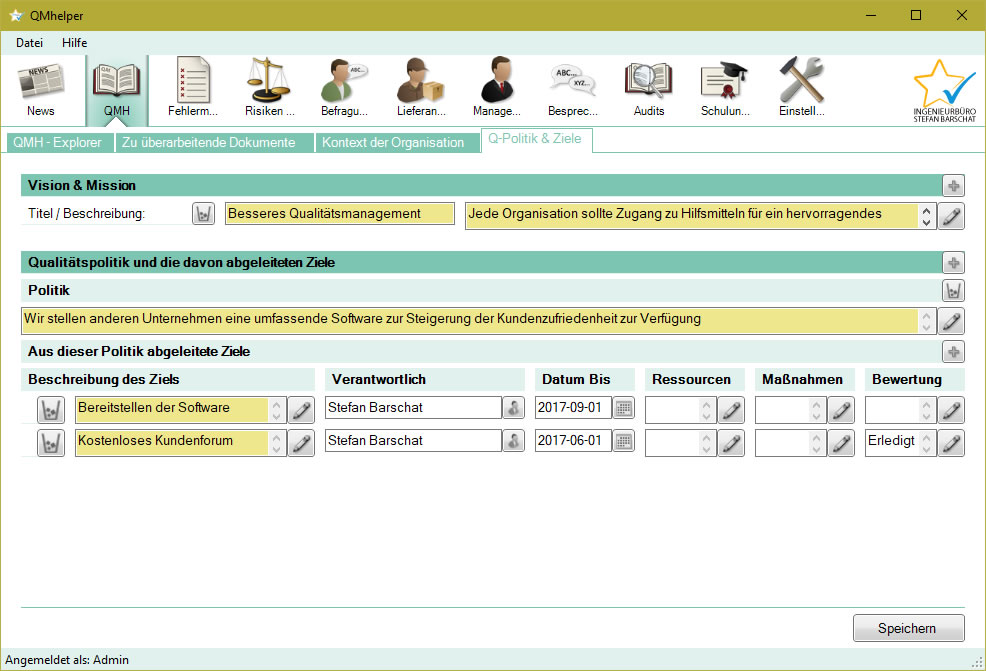Click the Besseres Qualitätsmanagement title field
Screen dimensions: 986x671
point(340,214)
